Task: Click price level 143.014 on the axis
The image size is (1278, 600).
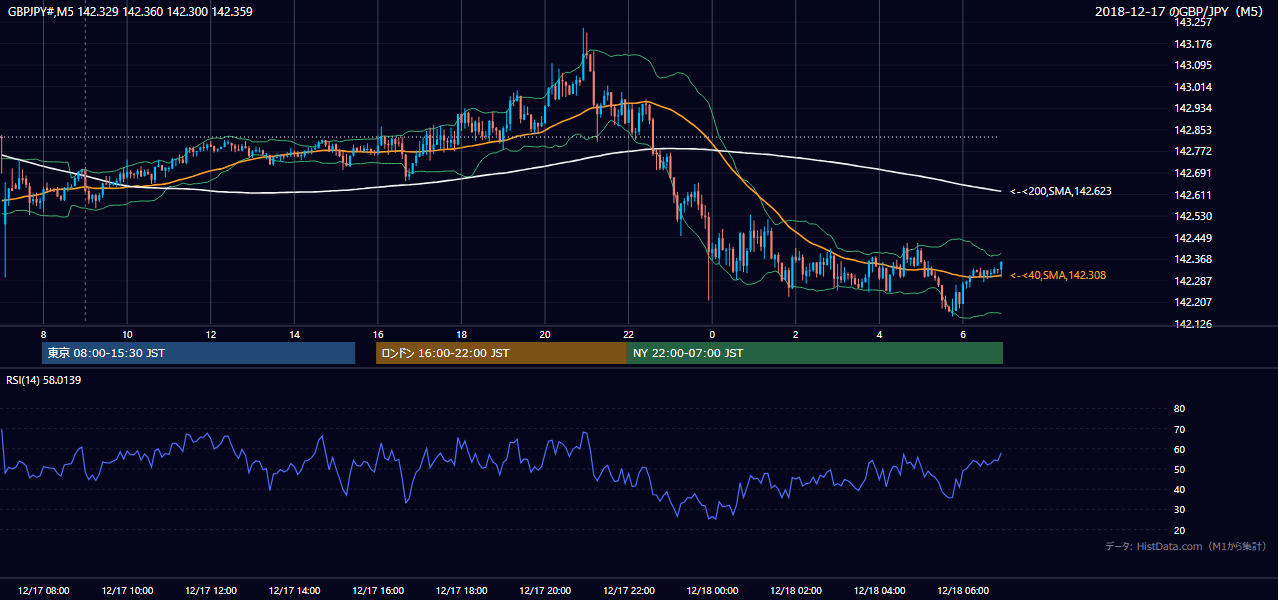Action: coord(1193,87)
